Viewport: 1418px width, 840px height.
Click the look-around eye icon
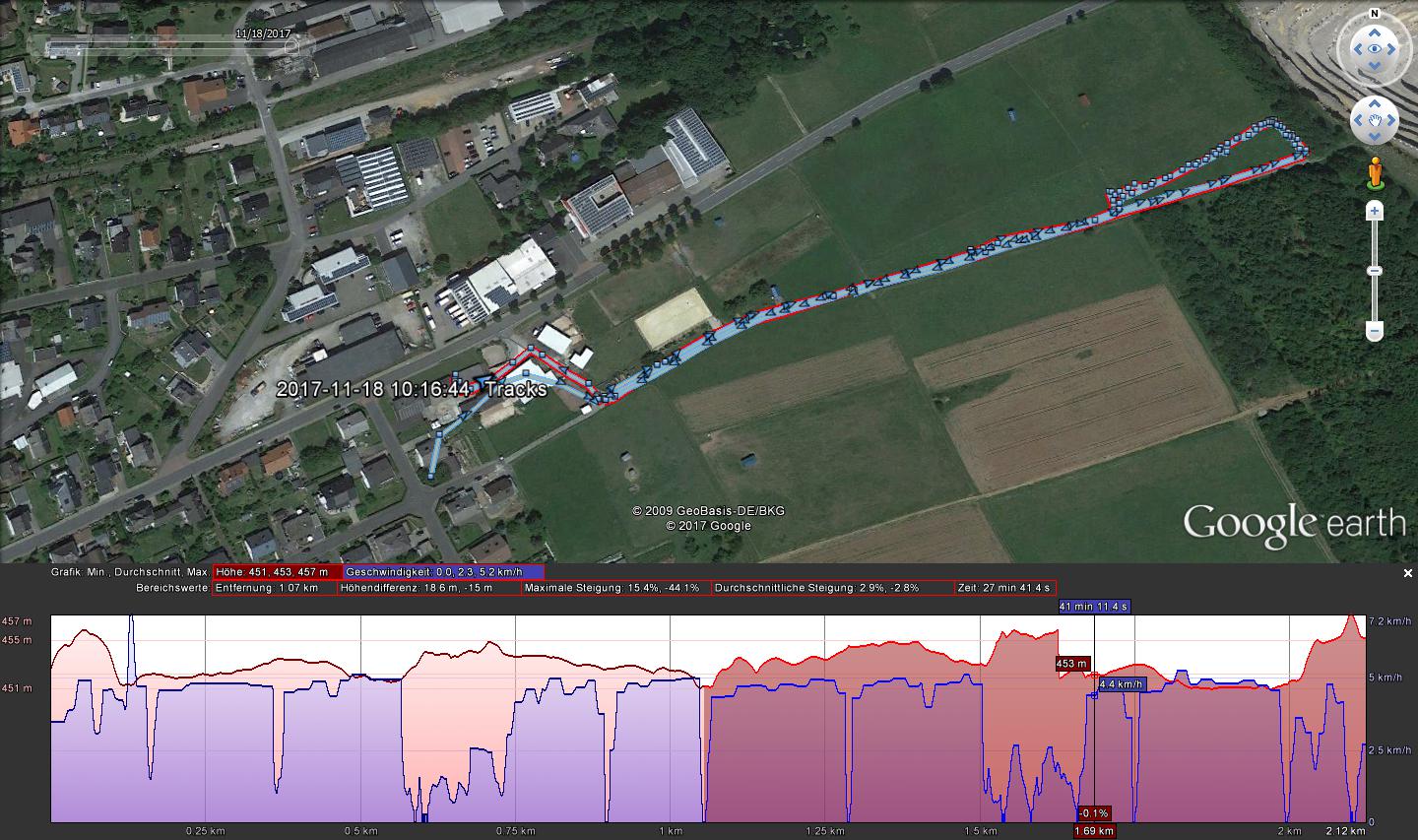click(1374, 49)
